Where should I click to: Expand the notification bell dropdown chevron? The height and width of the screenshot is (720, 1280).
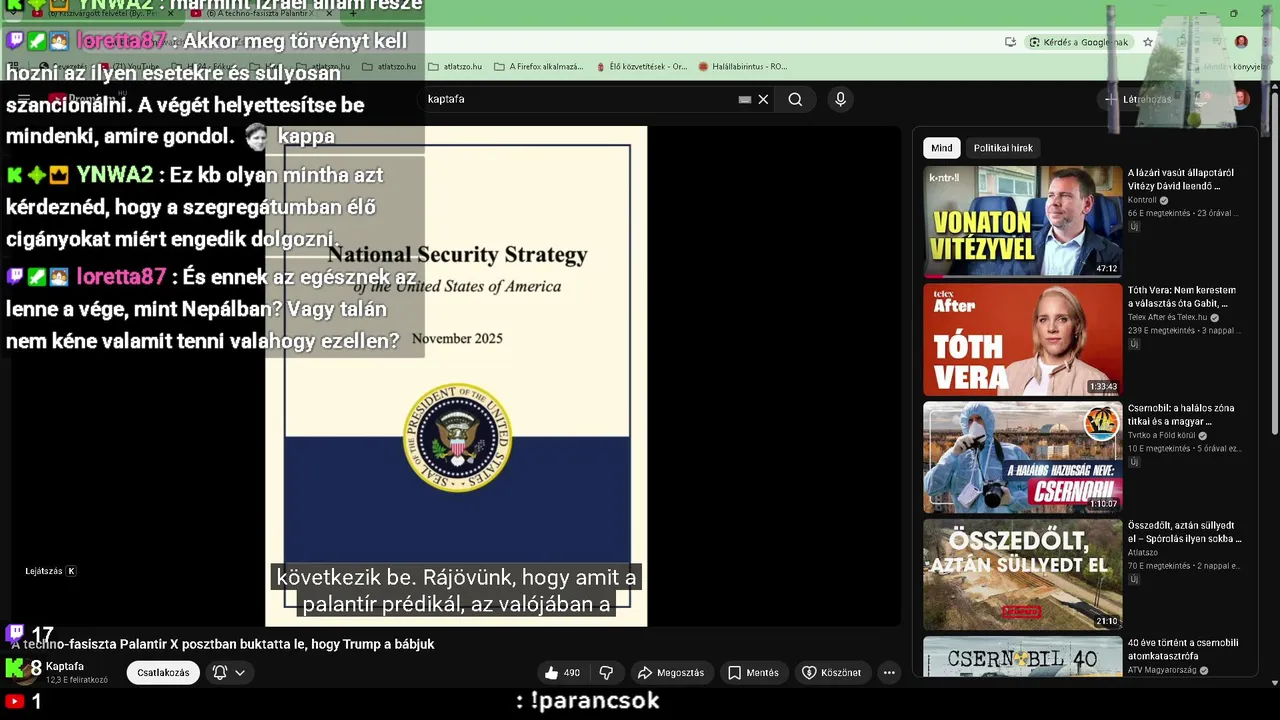pos(240,673)
